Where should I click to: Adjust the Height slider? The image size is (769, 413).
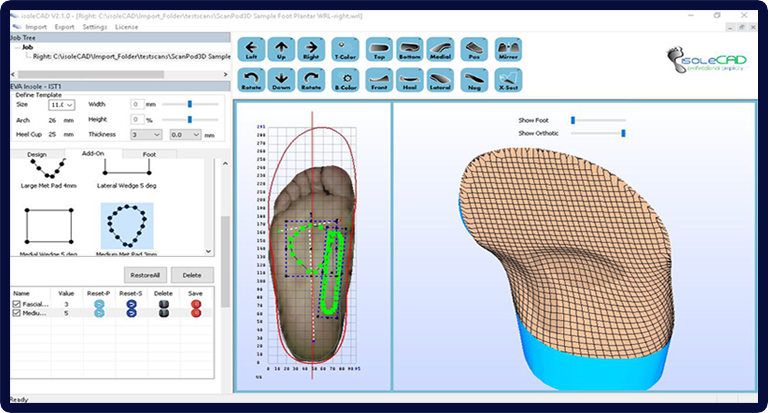190,119
